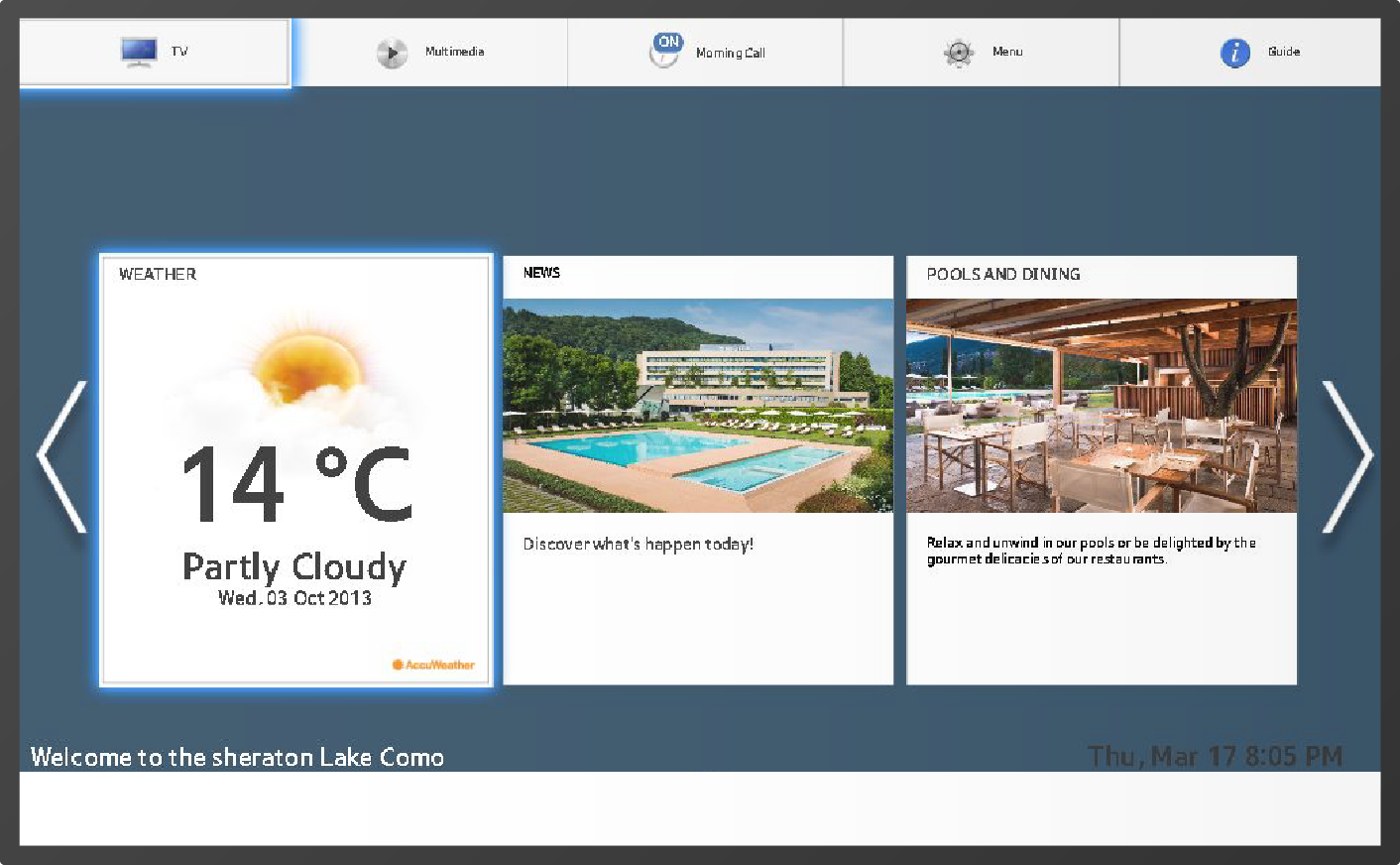The height and width of the screenshot is (865, 1400).
Task: Click the Welcome to the sheraton Lake Como message
Action: pyautogui.click(x=237, y=757)
